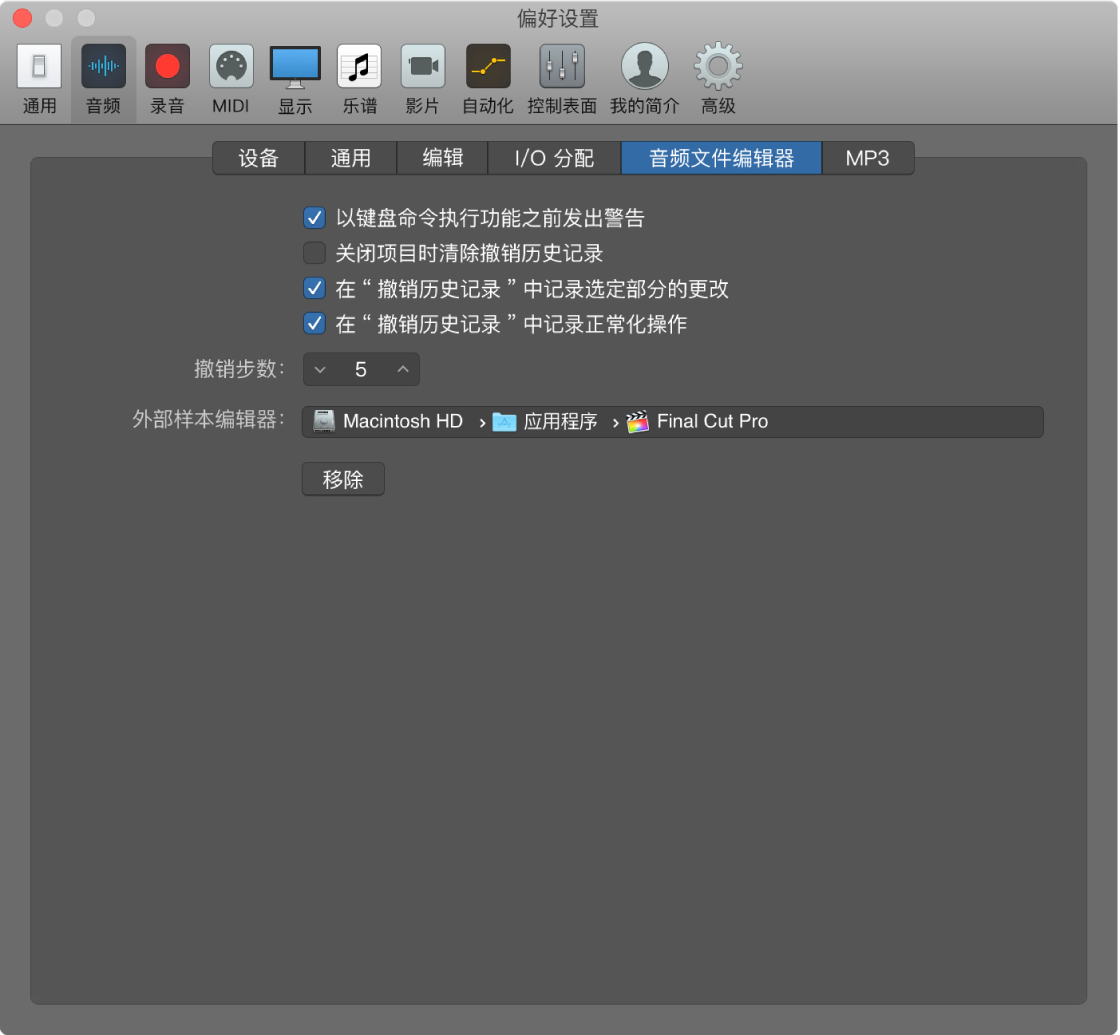Close the 偏好设置 window with red button
Image resolution: width=1120 pixels, height=1035 pixels.
tap(23, 18)
